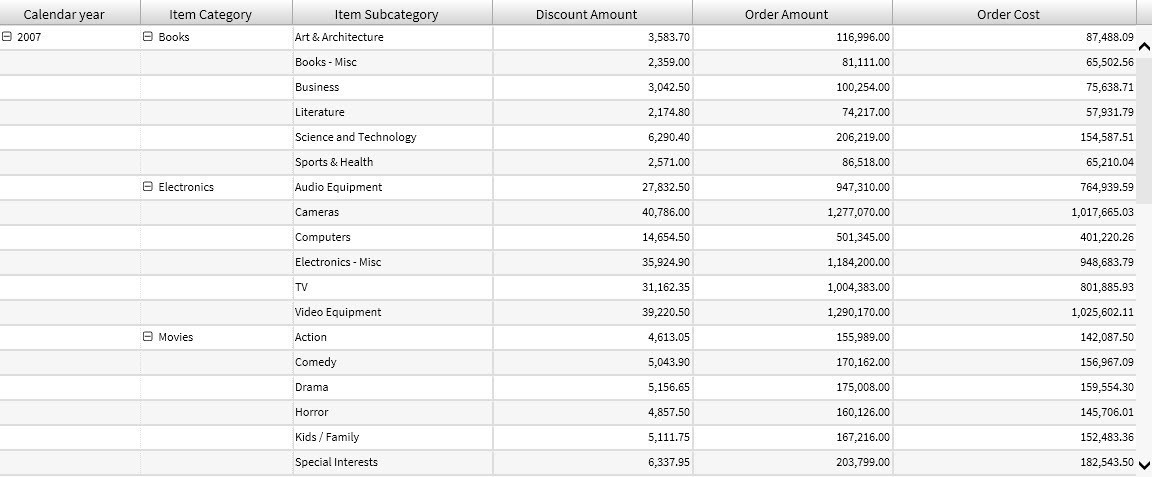The width and height of the screenshot is (1152, 477).
Task: Select the Art & Architecture subcategory cell
Action: point(339,37)
